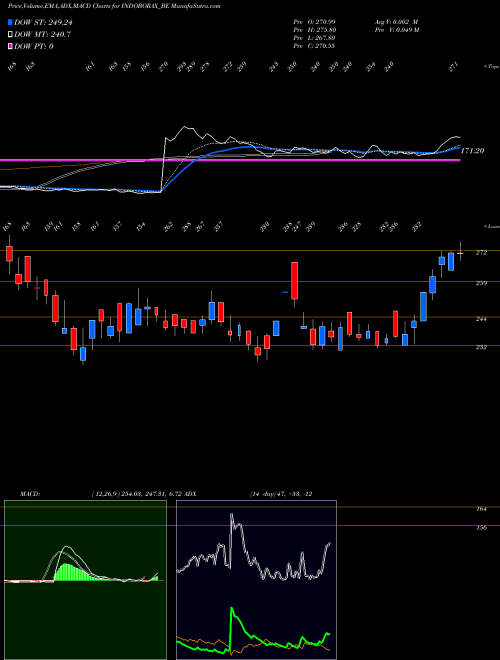The width and height of the screenshot is (500, 660).
Task: Click the Avg V: 0.002 M value
Action: click(x=396, y=21)
